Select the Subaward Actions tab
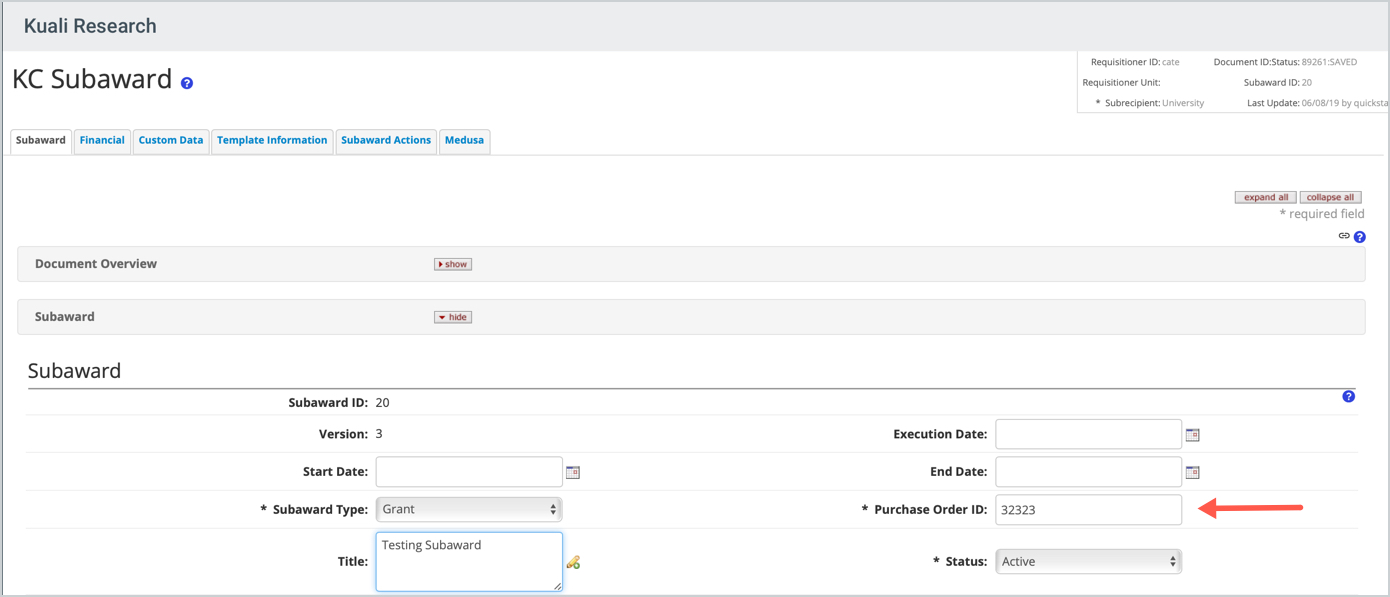Screen dimensions: 1390x597 (x=386, y=141)
